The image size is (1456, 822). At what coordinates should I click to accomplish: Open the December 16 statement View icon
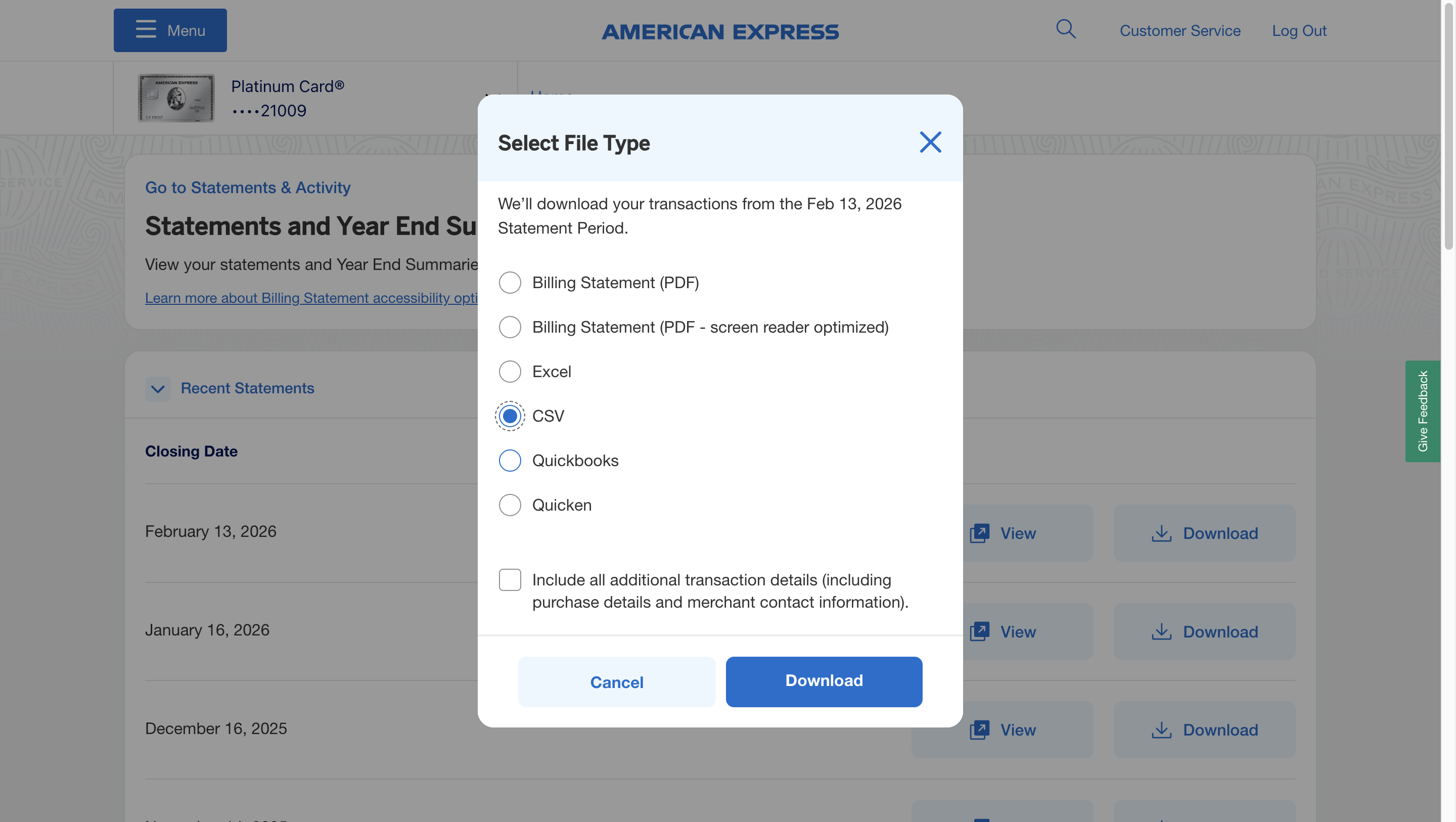[980, 730]
